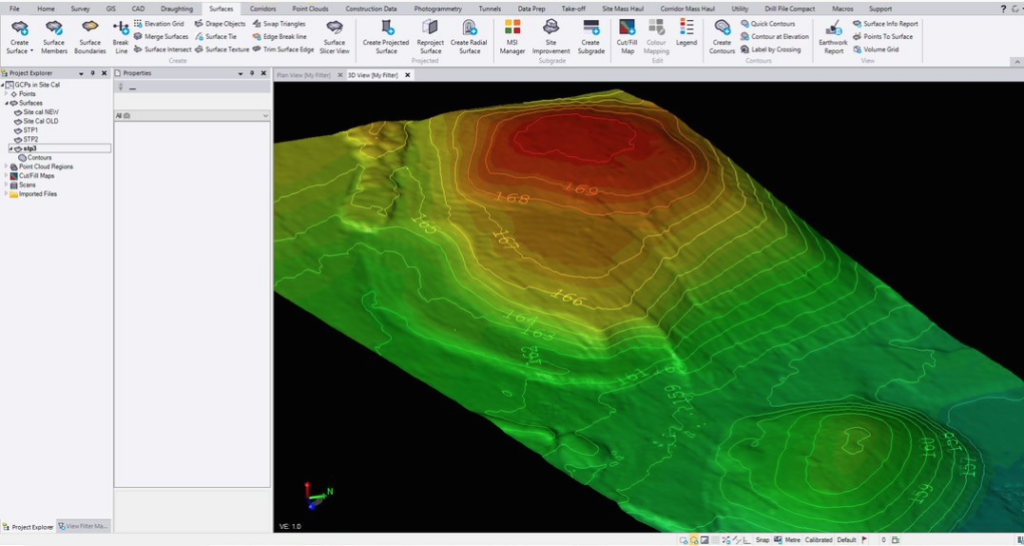Switch to View Filter Manager tab
The height and width of the screenshot is (546, 1024).
(x=84, y=526)
